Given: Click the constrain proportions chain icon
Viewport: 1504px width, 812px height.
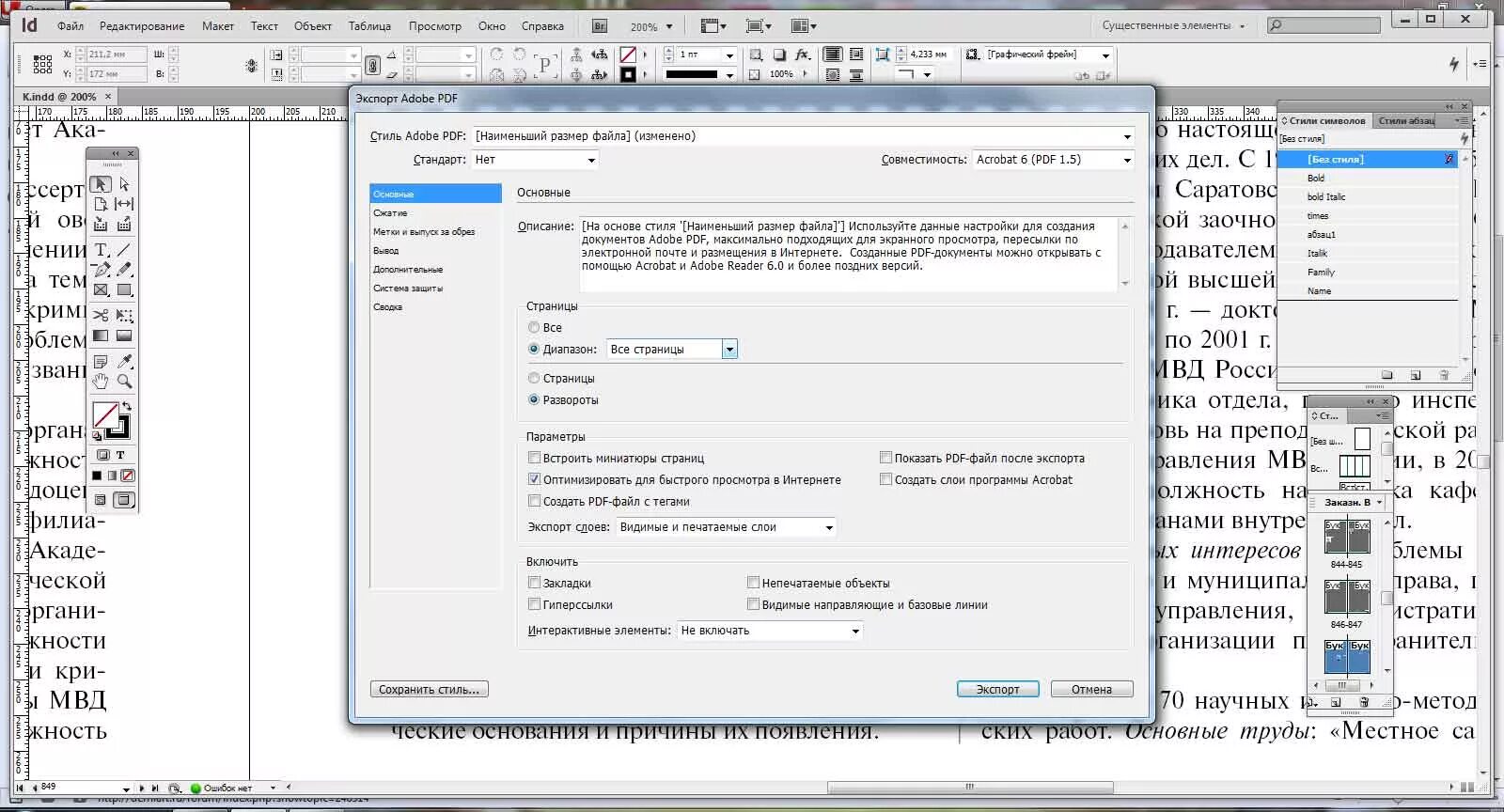Looking at the screenshot, I should tap(373, 65).
